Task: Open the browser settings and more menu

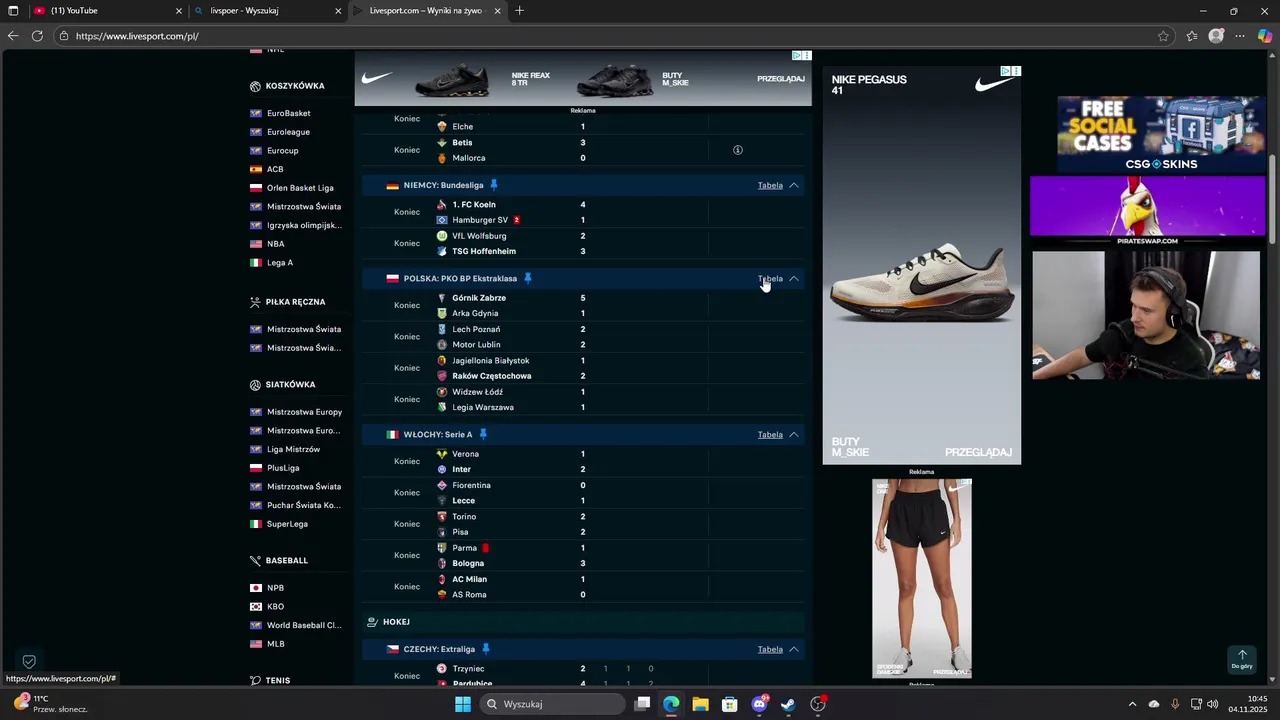Action: pos(1241,36)
